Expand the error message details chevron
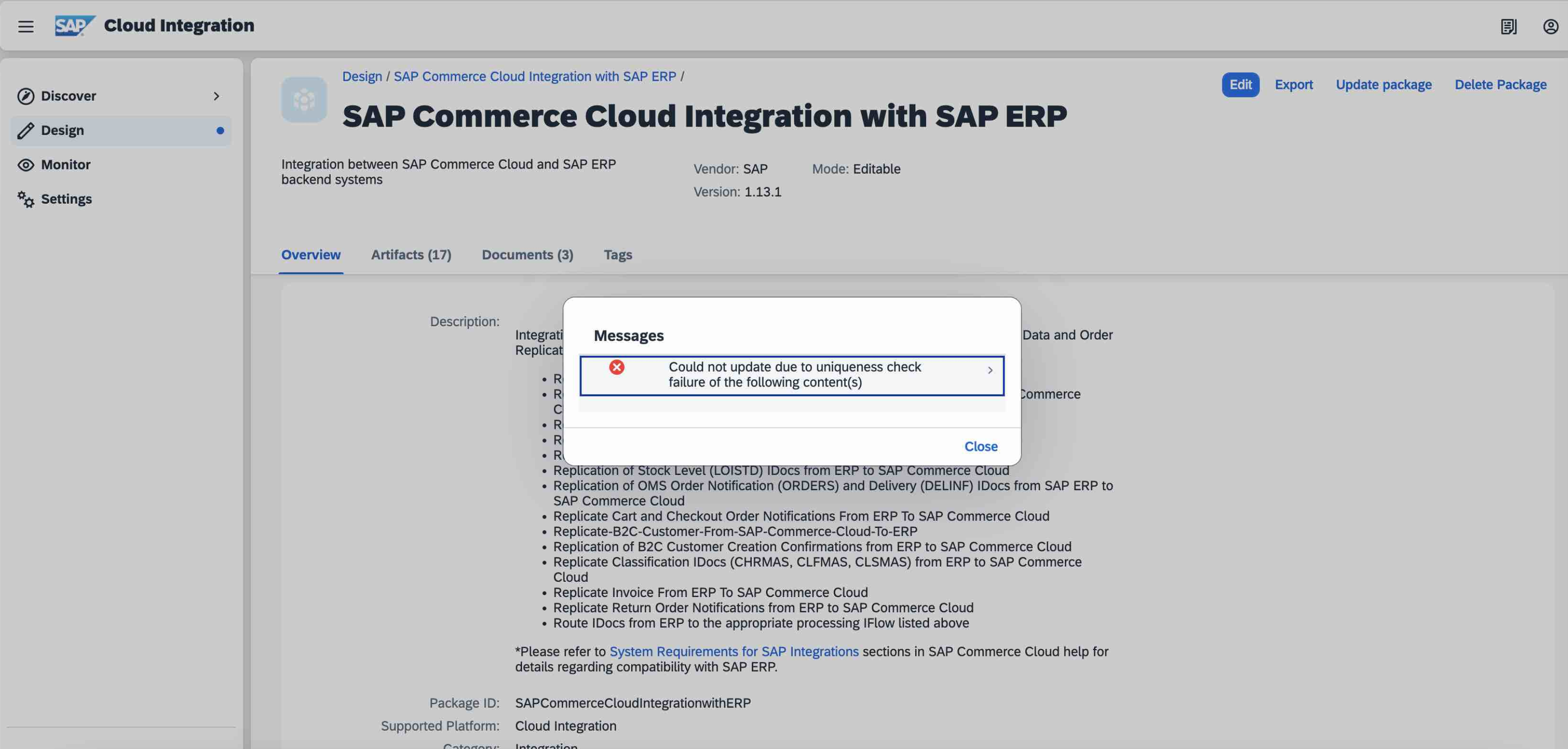 (x=990, y=370)
